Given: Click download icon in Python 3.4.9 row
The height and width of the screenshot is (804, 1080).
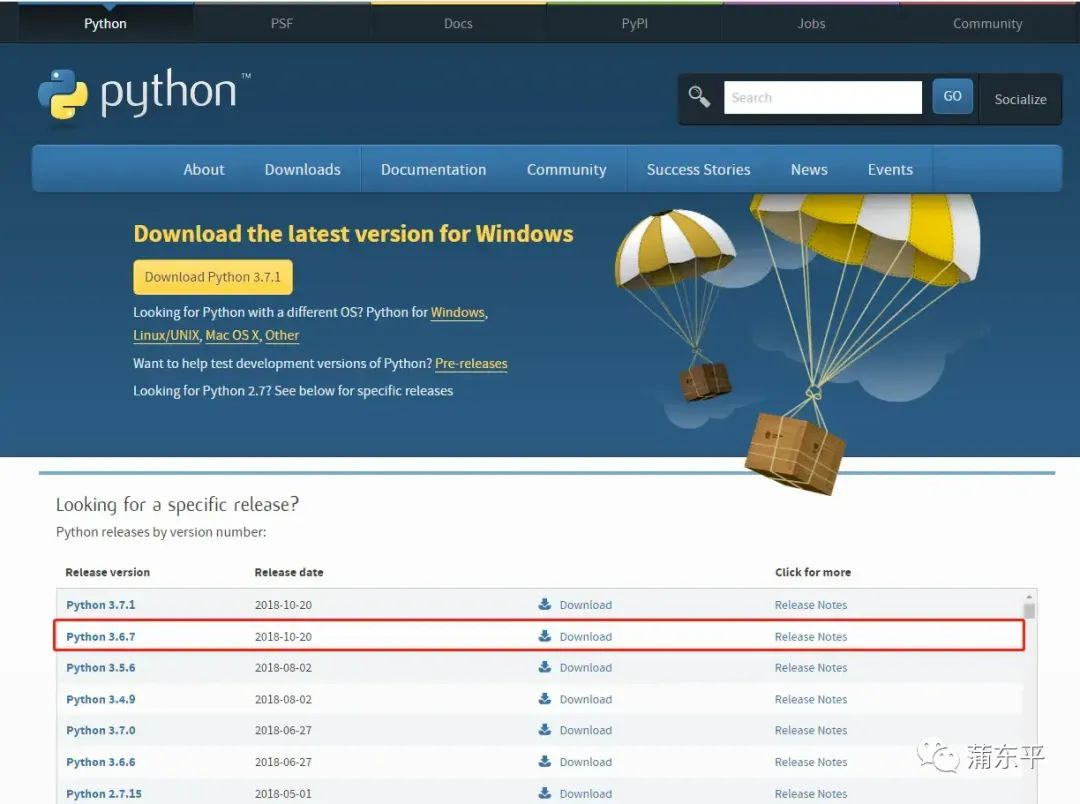Looking at the screenshot, I should click(x=544, y=699).
